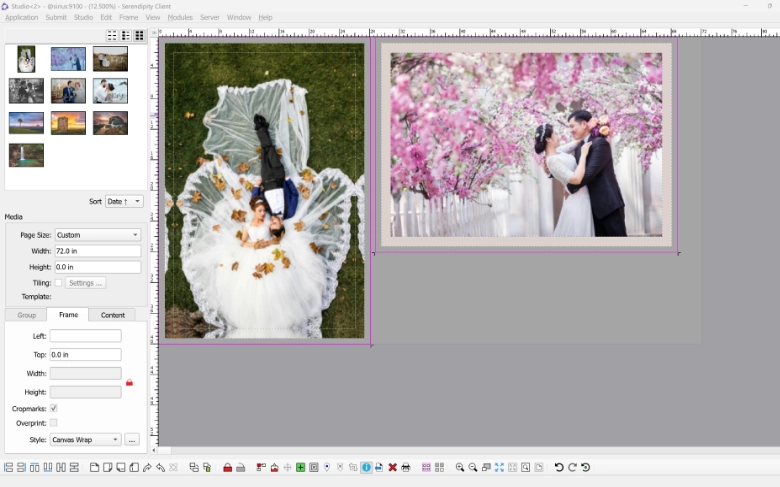The height and width of the screenshot is (487, 780).
Task: Open the Modules menu
Action: coord(180,18)
